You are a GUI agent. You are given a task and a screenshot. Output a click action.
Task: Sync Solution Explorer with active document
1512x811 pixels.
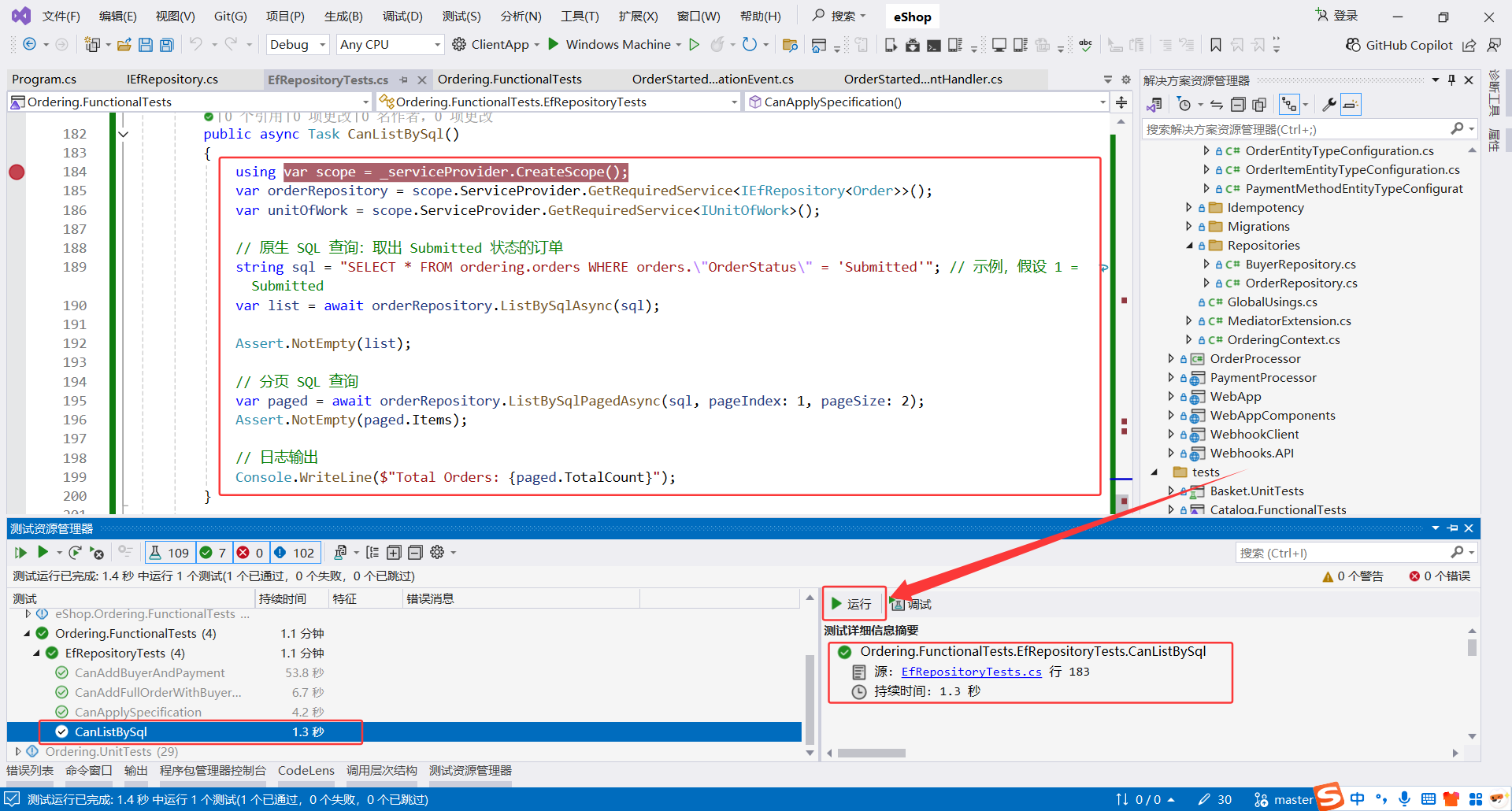coord(1217,105)
